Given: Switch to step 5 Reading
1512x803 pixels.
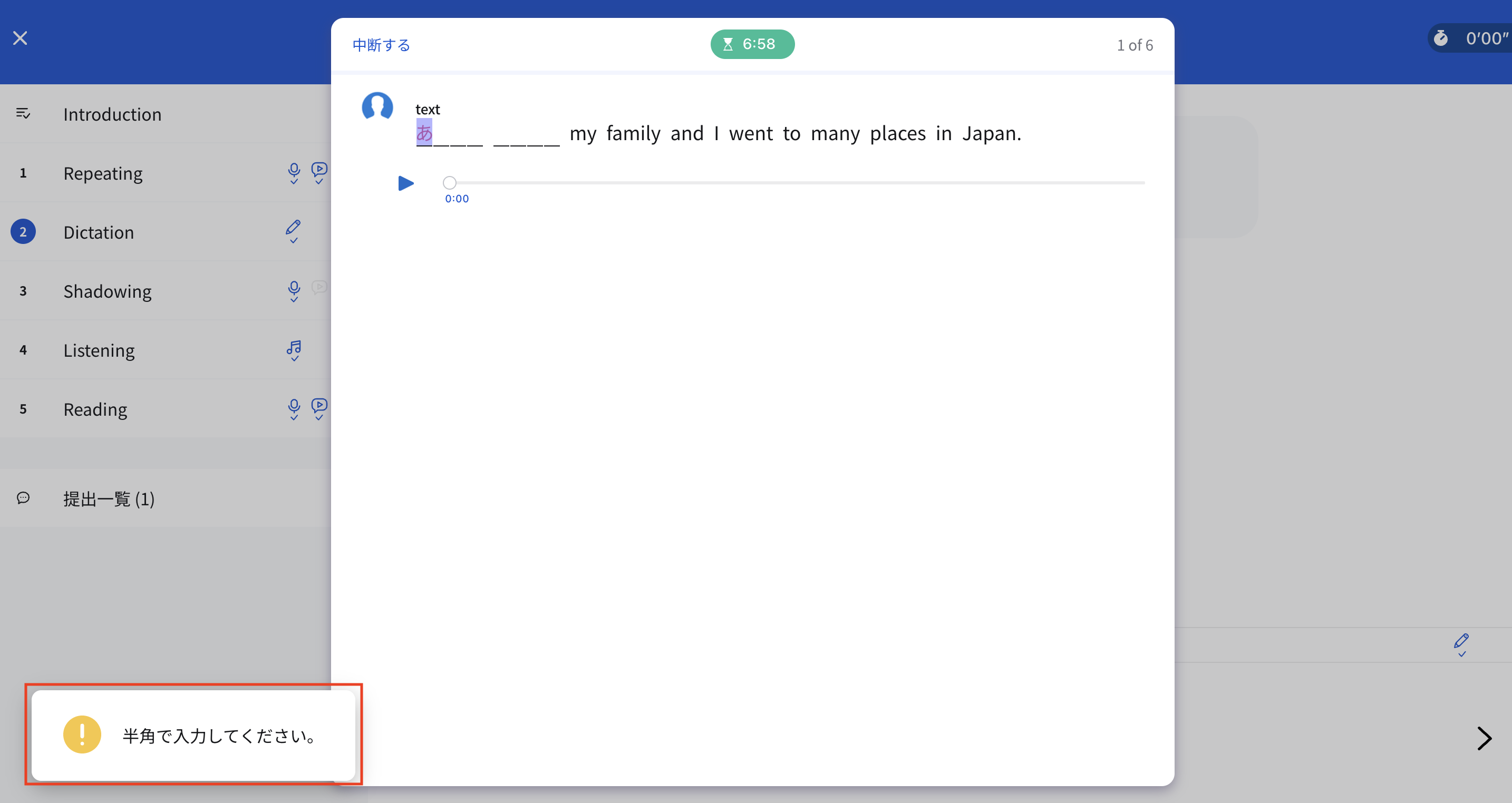Looking at the screenshot, I should (x=95, y=409).
